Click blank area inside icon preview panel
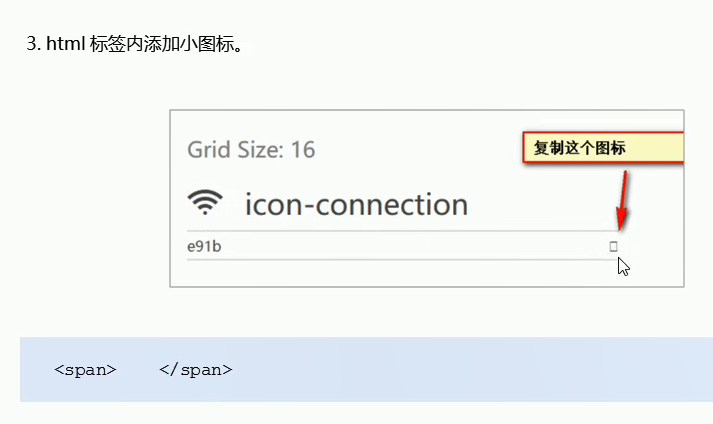 pyautogui.click(x=409, y=273)
